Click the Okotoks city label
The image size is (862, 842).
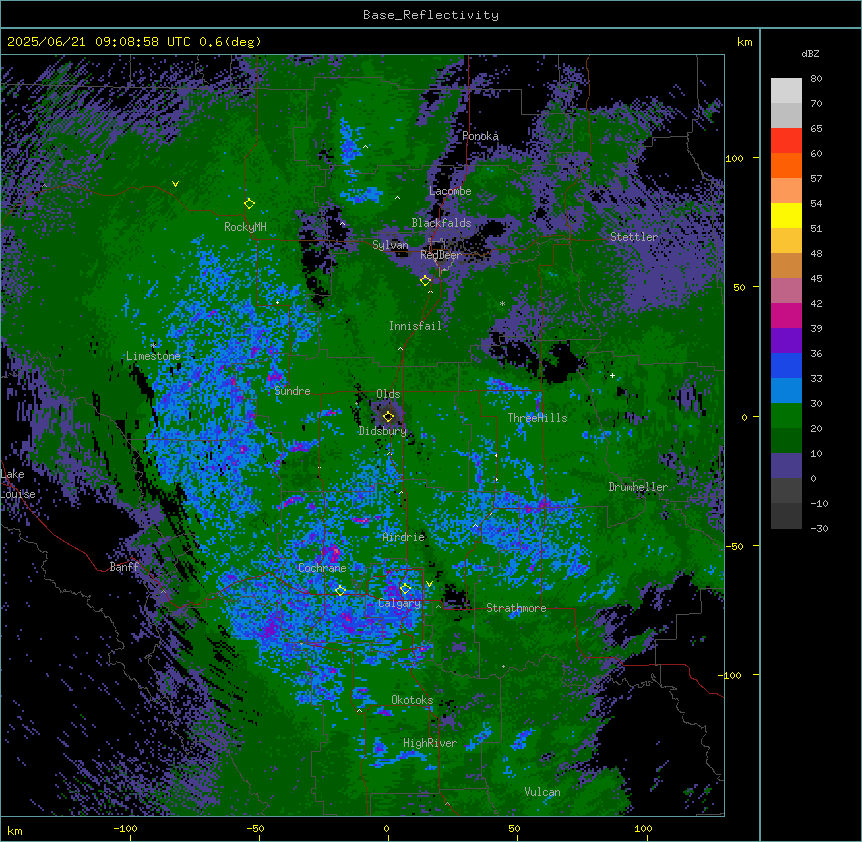point(412,700)
